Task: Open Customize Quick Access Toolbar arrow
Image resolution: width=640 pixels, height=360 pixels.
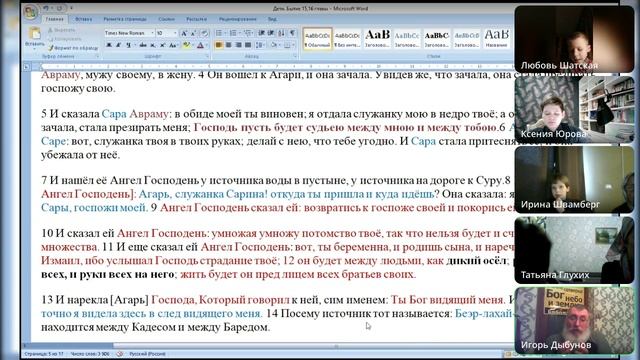Action: (x=71, y=8)
